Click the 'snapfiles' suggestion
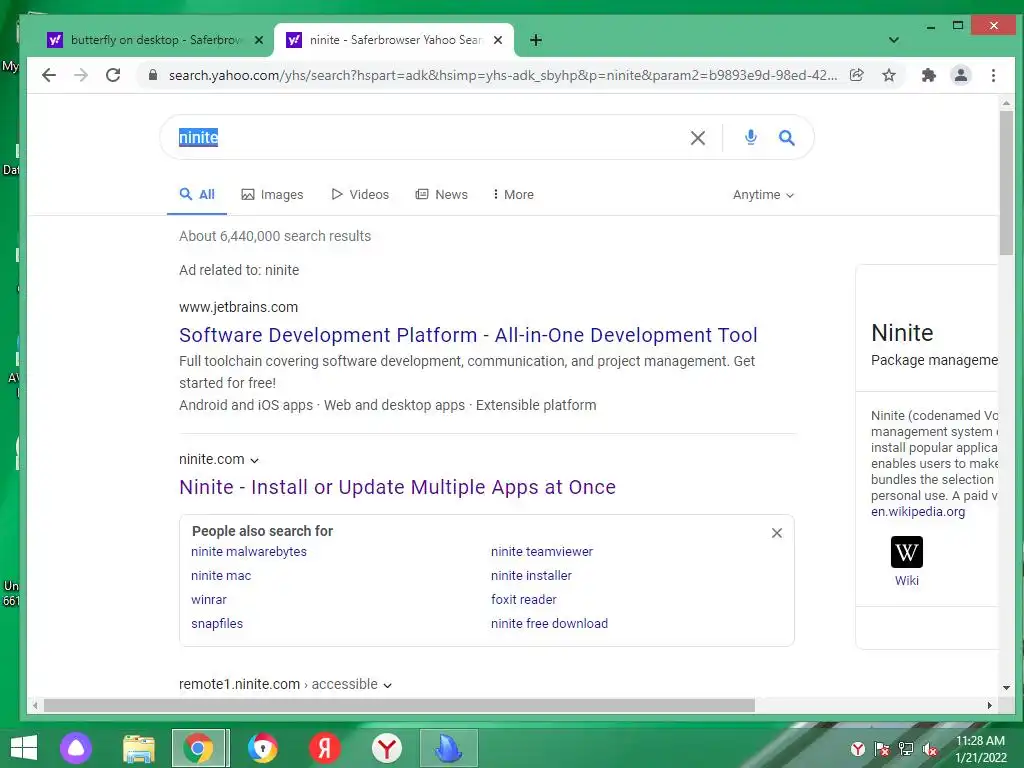The height and width of the screenshot is (768, 1024). (x=217, y=624)
